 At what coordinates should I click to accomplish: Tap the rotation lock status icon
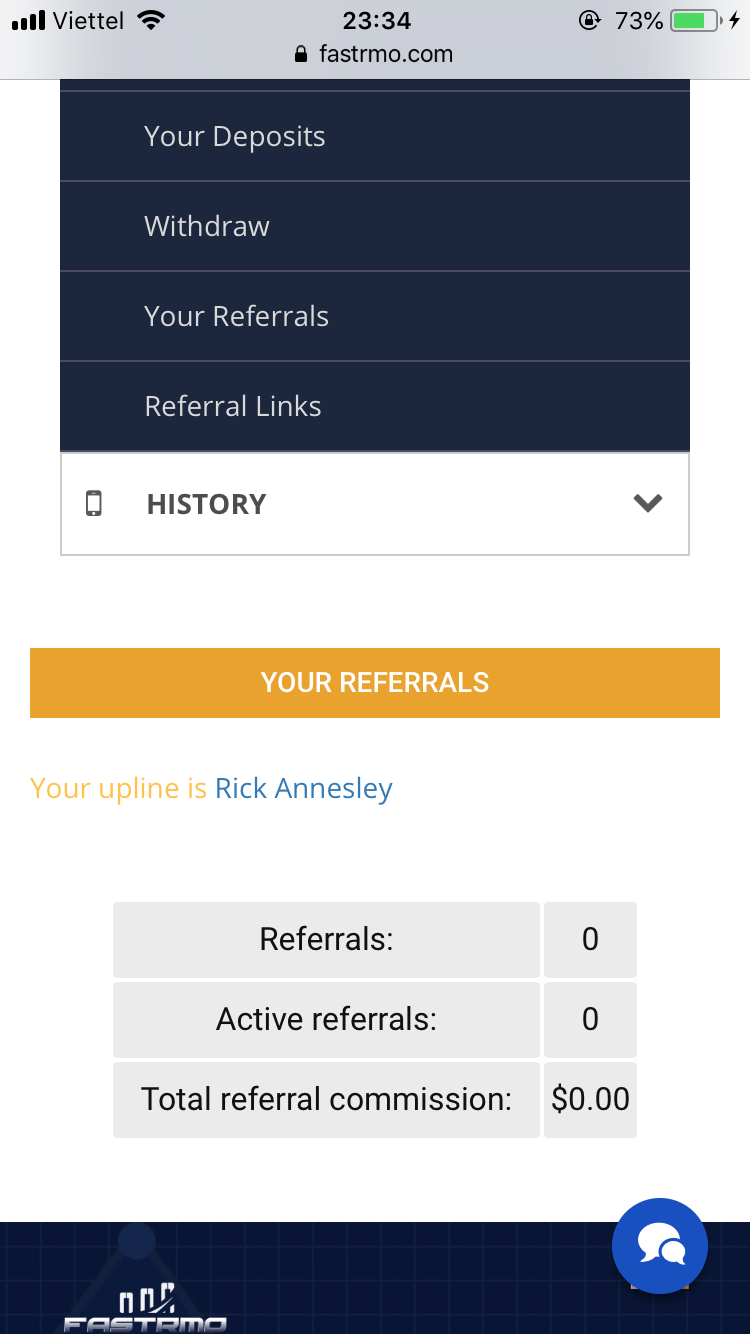(590, 21)
